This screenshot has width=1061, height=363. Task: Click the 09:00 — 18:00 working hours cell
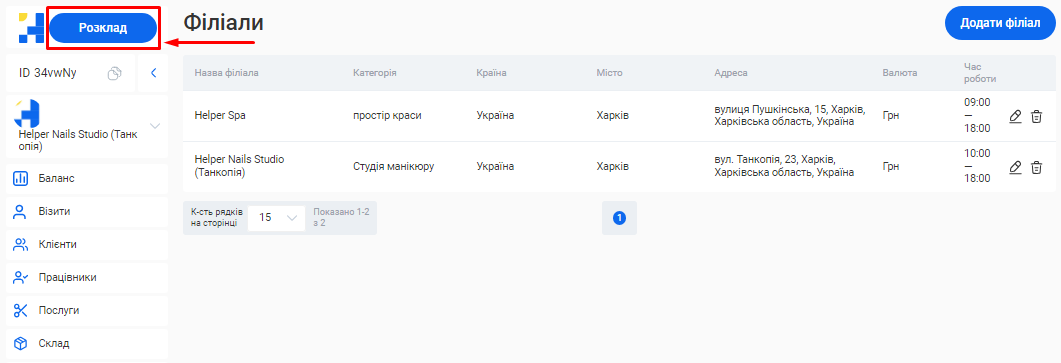[x=977, y=115]
